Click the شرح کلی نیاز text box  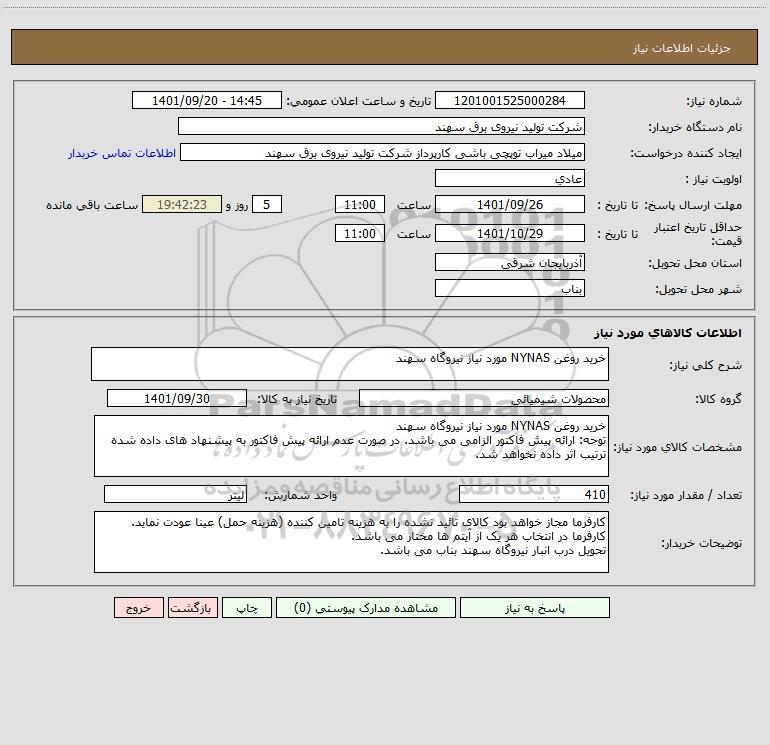[350, 364]
